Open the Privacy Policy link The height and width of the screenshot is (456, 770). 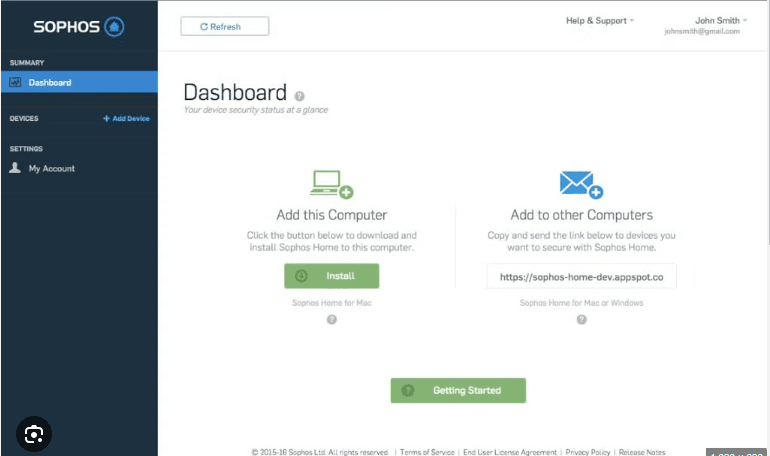pyautogui.click(x=588, y=452)
